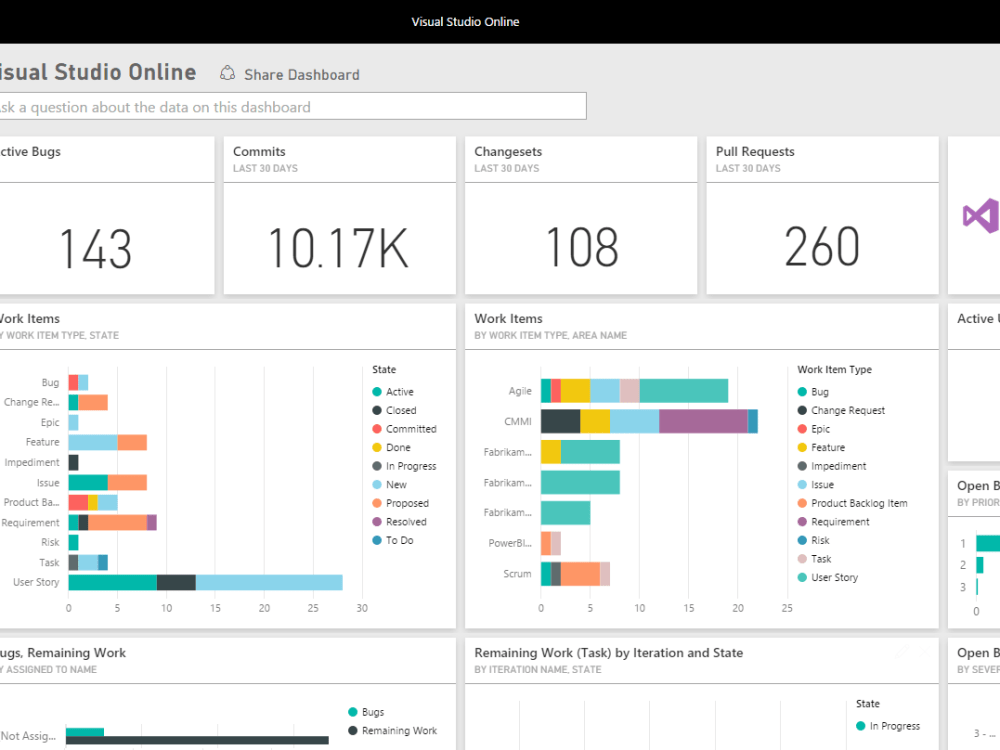Click the Share Dashboard cloud icon
The image size is (1000, 750).
[x=228, y=73]
